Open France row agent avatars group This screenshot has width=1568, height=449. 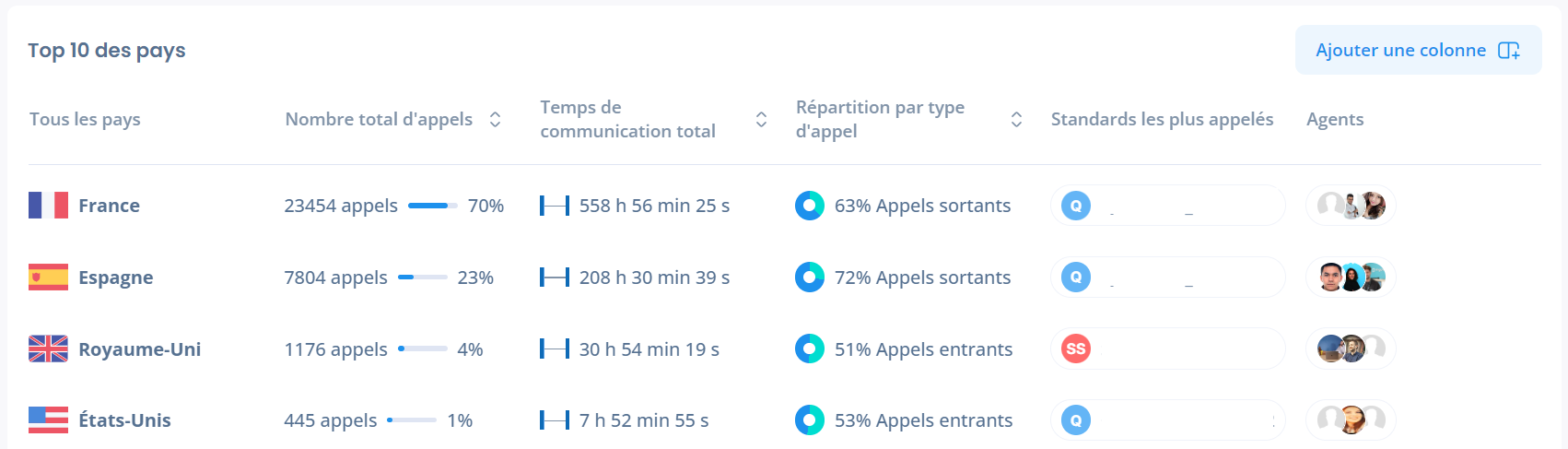[1351, 205]
